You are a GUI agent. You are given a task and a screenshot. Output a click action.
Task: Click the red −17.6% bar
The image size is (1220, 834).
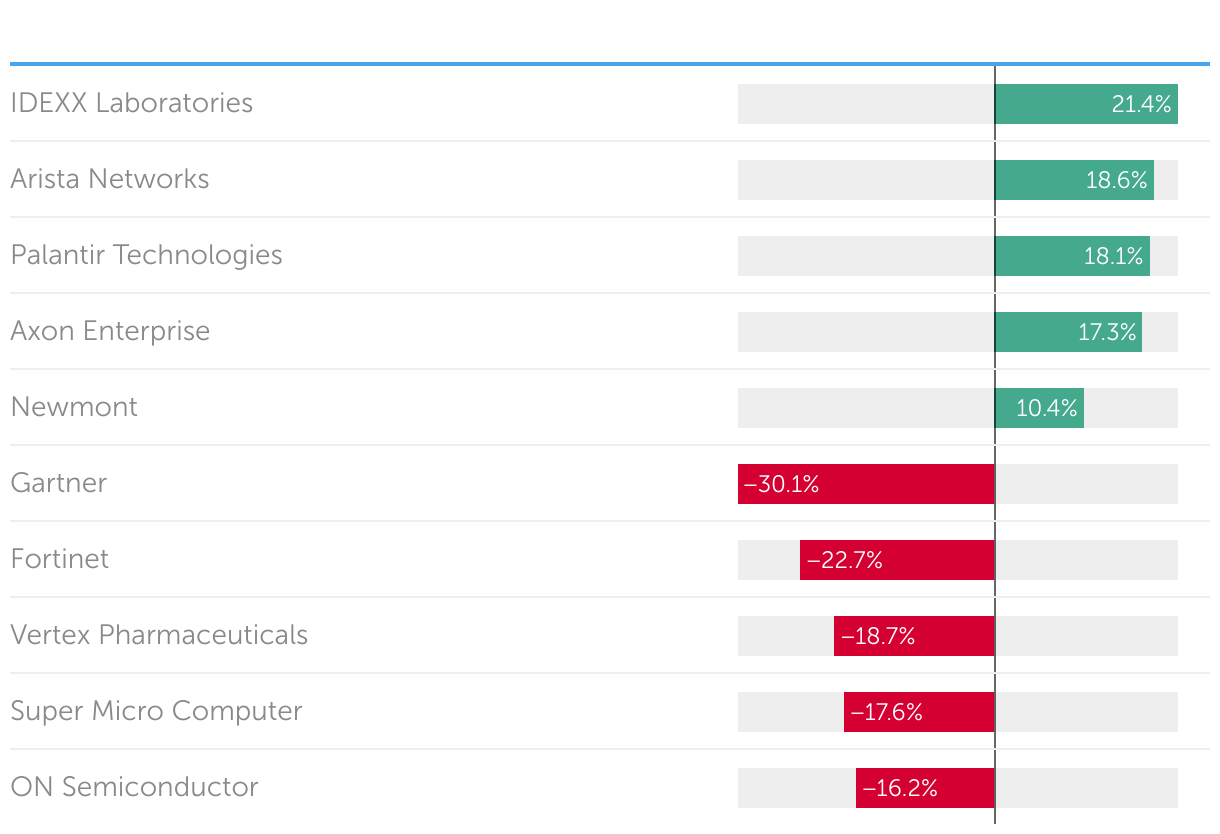point(919,712)
